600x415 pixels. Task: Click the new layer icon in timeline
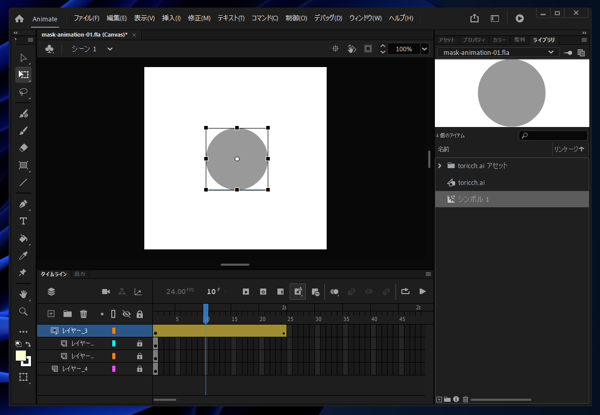pos(51,314)
